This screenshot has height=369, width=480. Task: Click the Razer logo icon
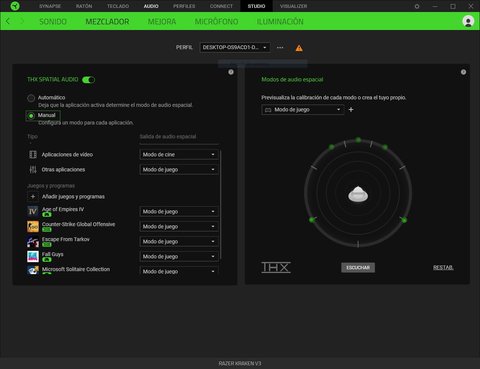[x=15, y=6]
